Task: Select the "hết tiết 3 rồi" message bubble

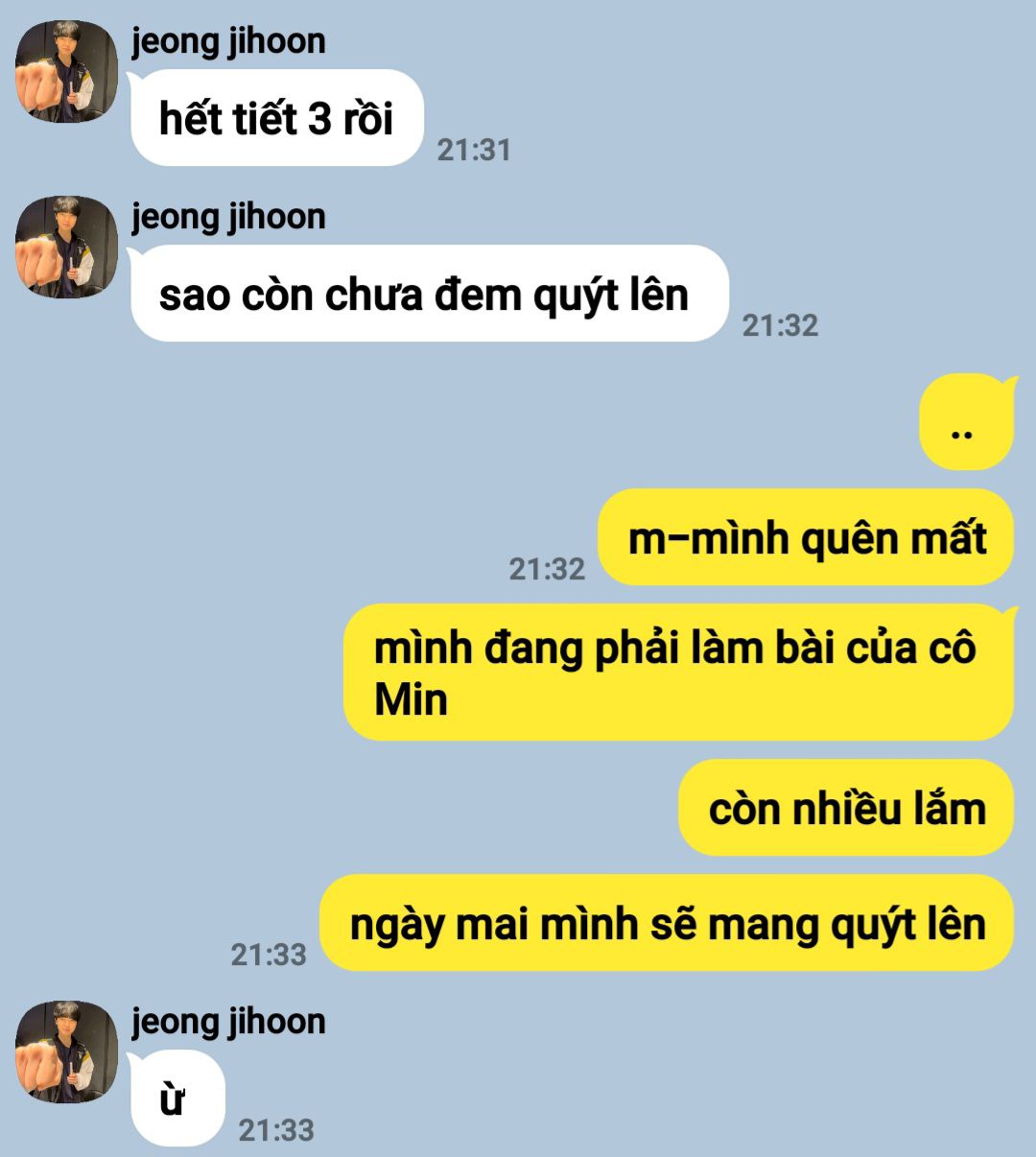Action: click(276, 119)
